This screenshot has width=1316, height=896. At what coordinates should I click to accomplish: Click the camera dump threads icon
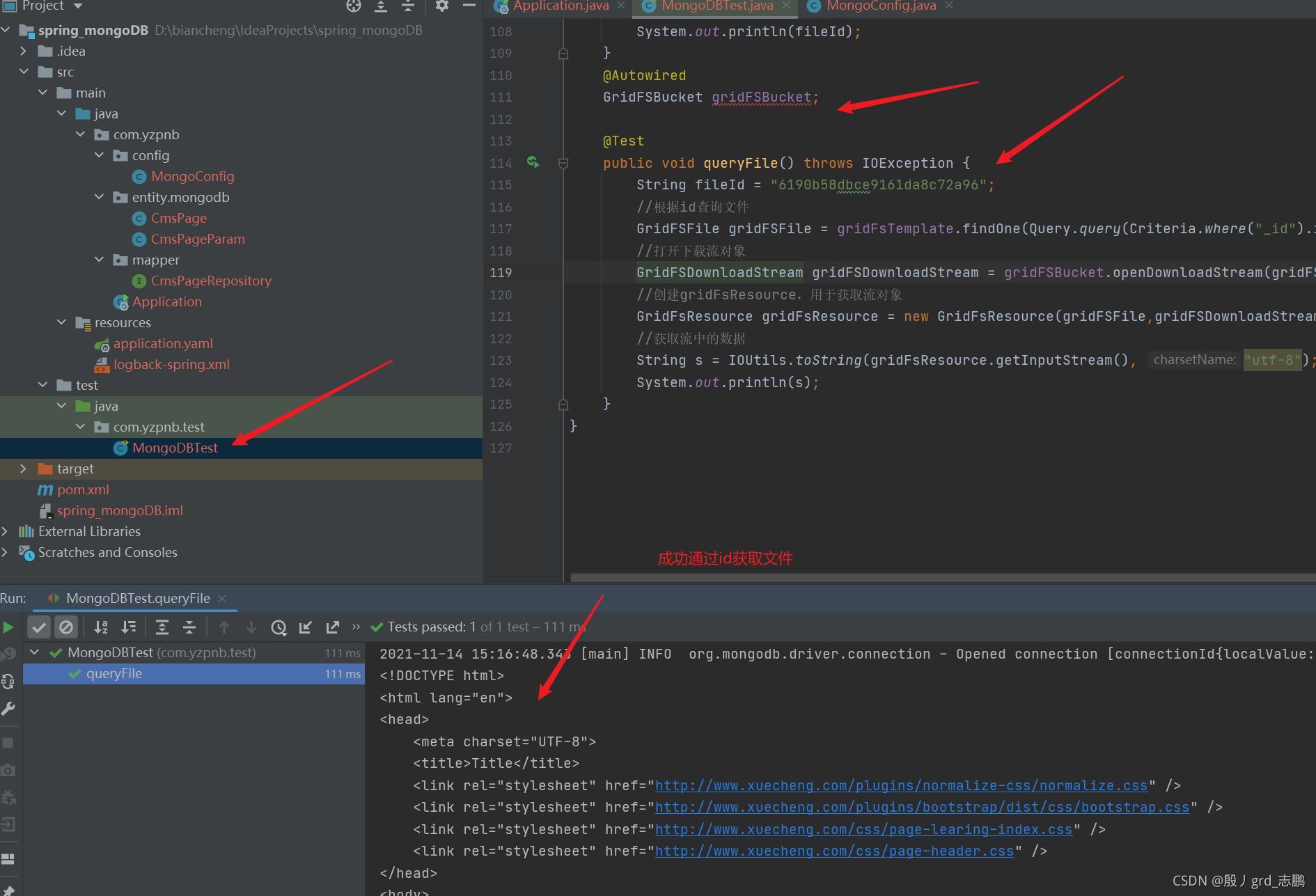8,770
